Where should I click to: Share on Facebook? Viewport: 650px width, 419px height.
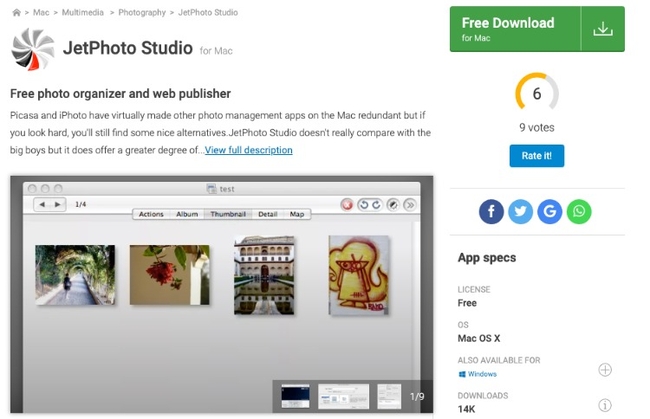point(491,211)
